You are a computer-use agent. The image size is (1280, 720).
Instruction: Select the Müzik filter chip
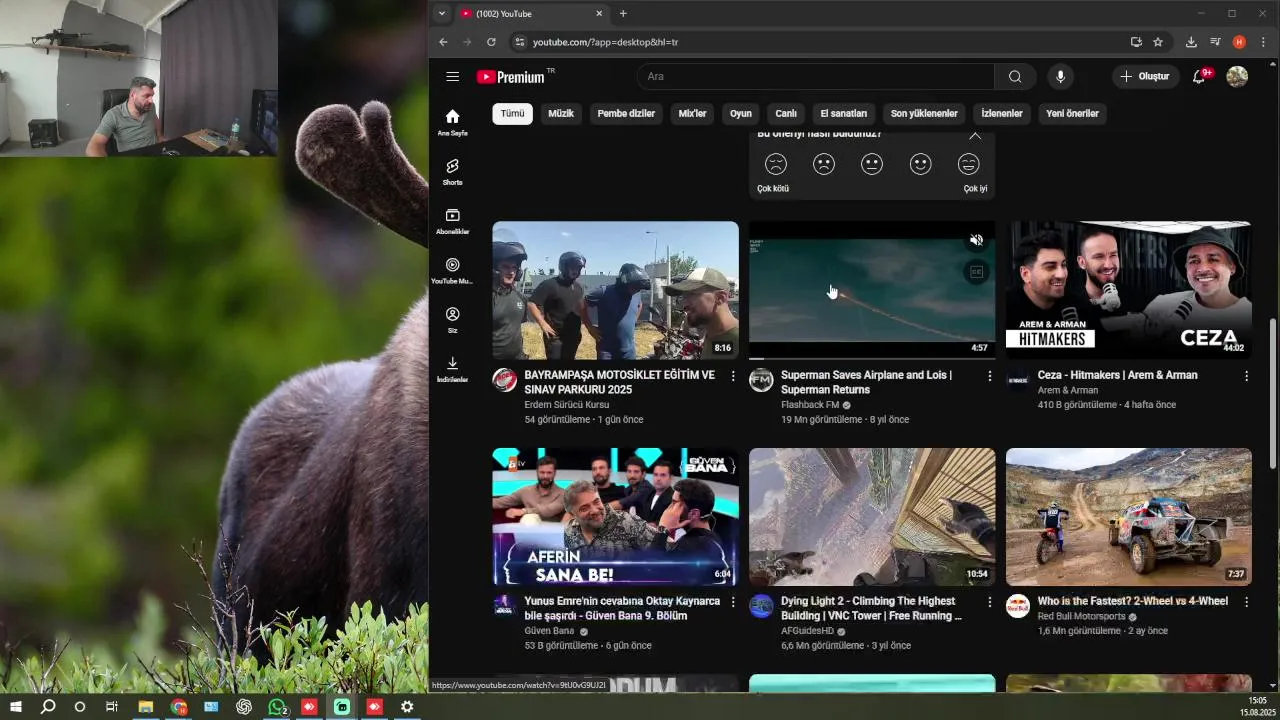pos(561,113)
